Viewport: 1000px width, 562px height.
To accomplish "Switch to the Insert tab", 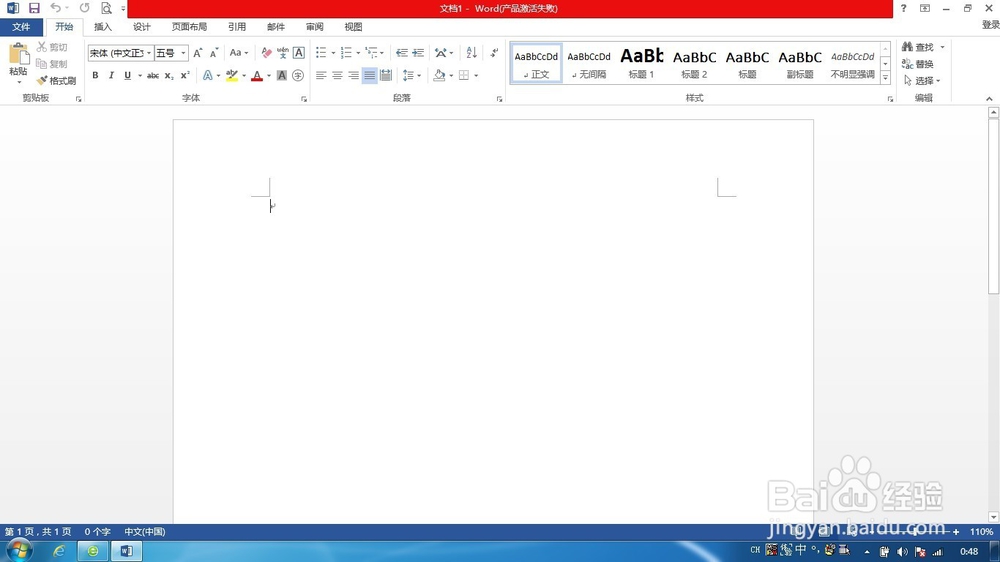I will [x=103, y=27].
